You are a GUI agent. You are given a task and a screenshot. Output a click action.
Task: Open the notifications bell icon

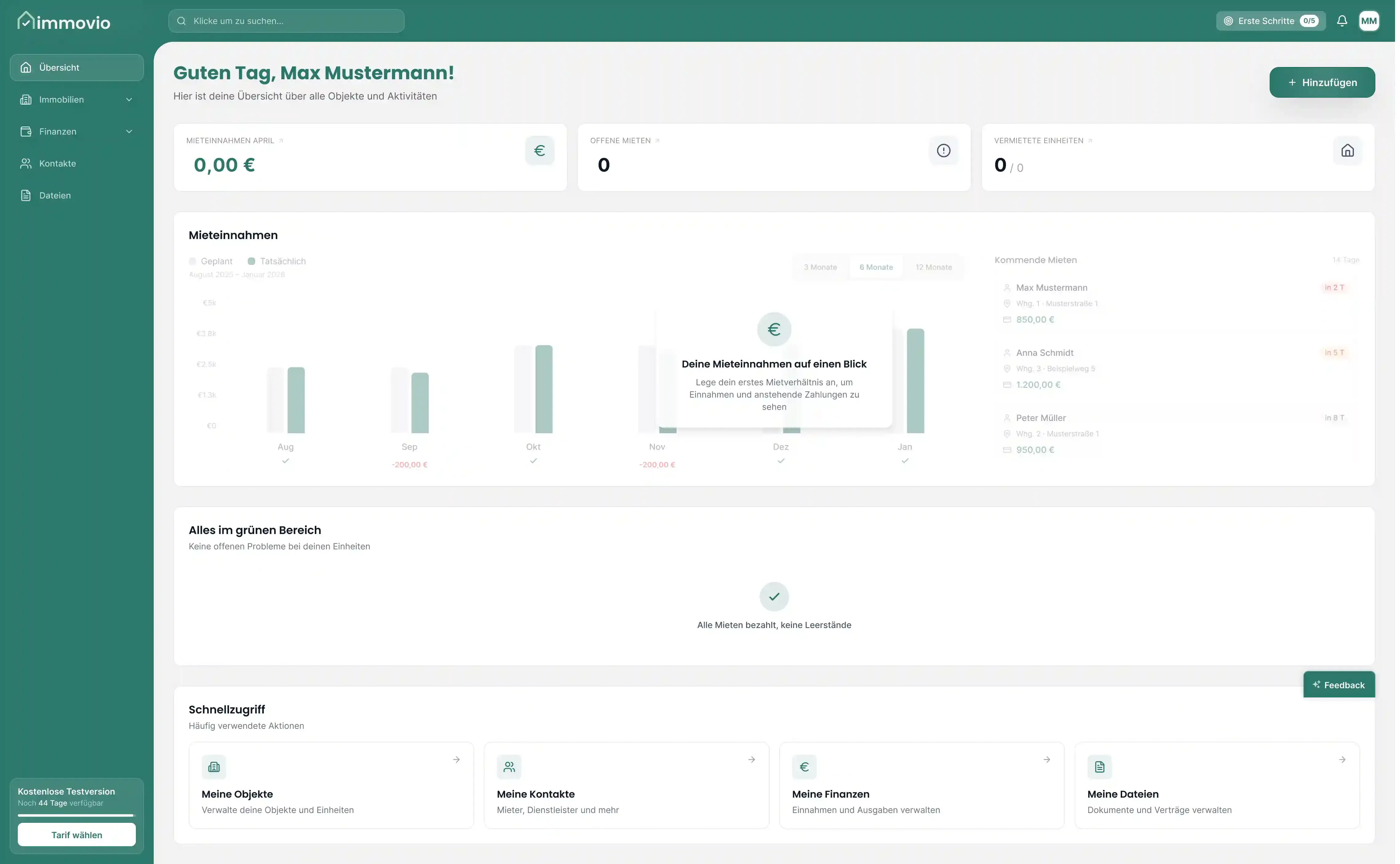coord(1342,21)
